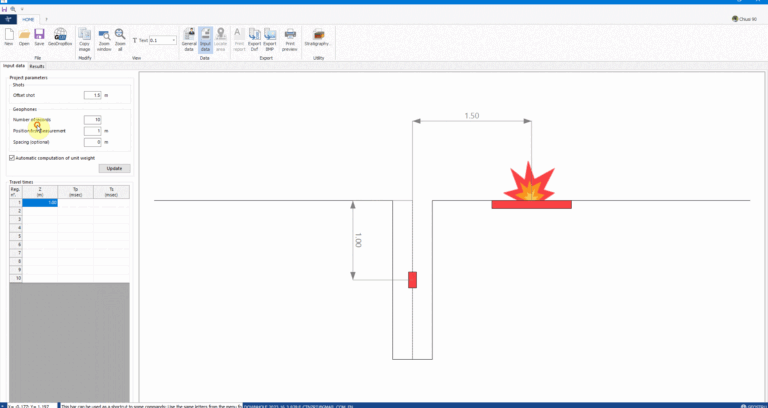Launch the Stratigraphy utility
The image size is (768, 408).
(319, 37)
